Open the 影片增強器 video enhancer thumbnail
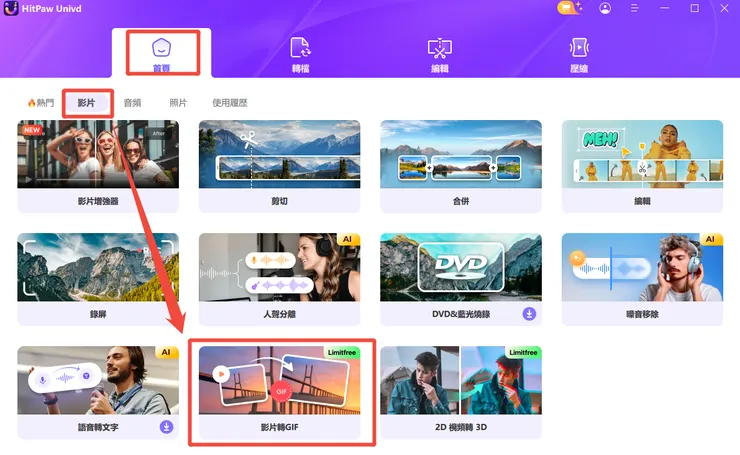The width and height of the screenshot is (740, 455). [98, 154]
